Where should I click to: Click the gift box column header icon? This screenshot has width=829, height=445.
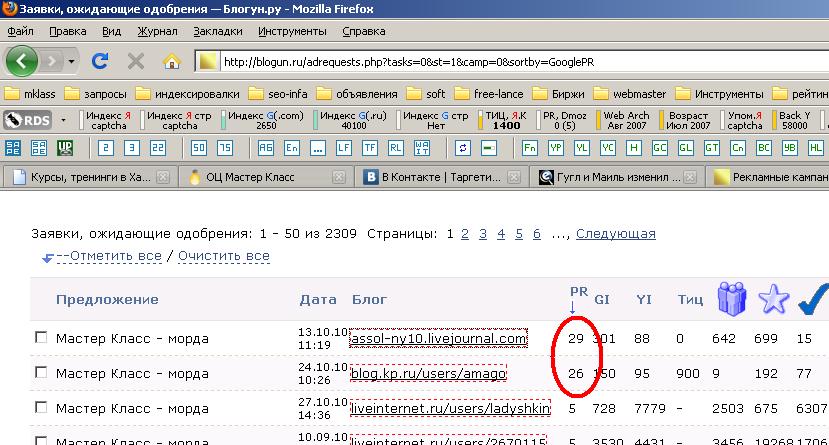pyautogui.click(x=733, y=298)
